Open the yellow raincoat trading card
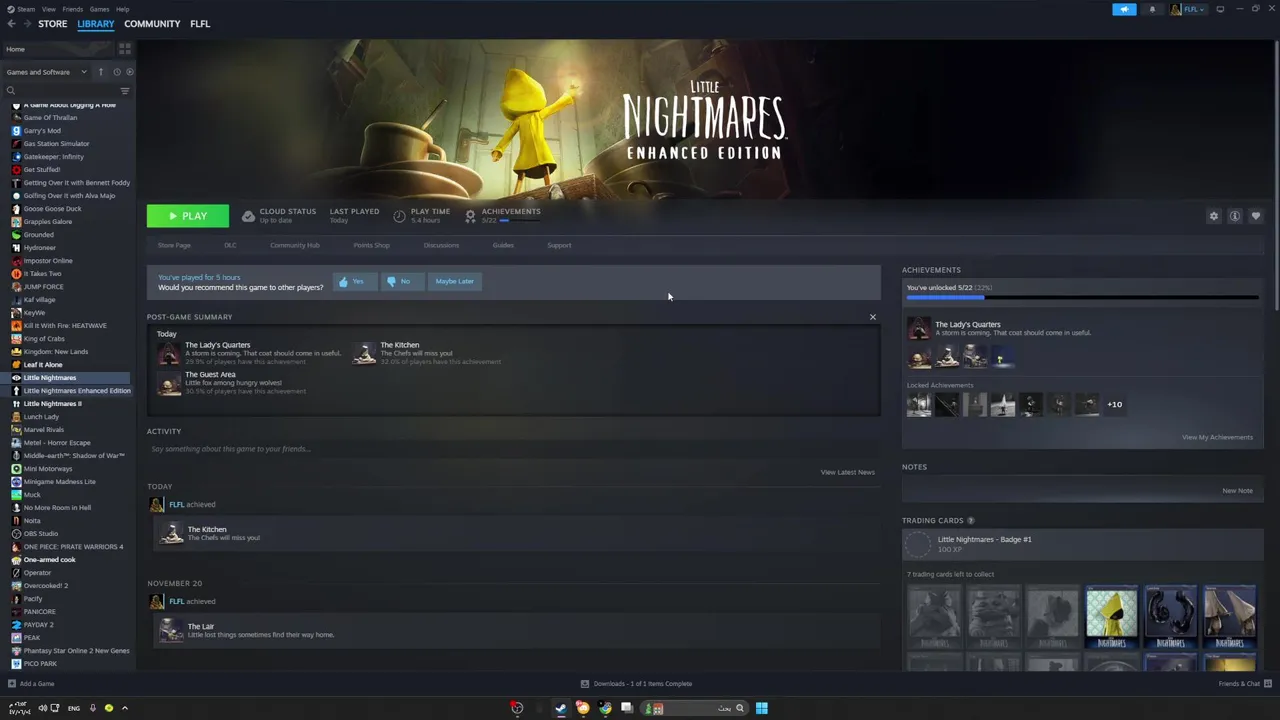This screenshot has height=720, width=1280. tap(1111, 618)
